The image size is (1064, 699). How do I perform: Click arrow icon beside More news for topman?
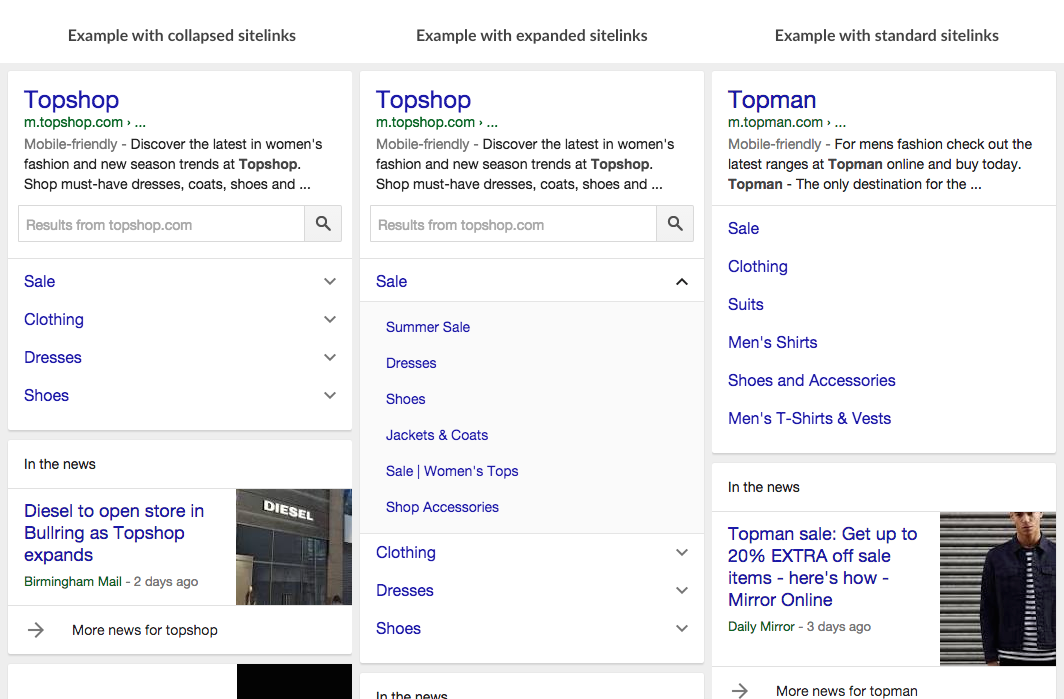(740, 690)
